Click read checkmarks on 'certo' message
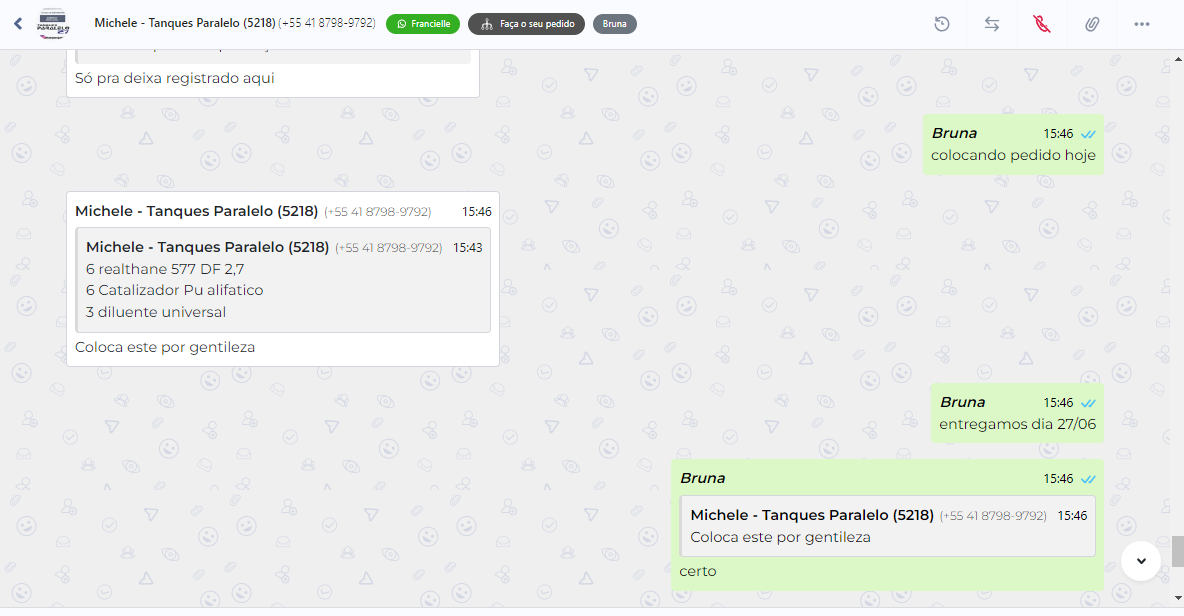This screenshot has height=616, width=1184. [1088, 479]
